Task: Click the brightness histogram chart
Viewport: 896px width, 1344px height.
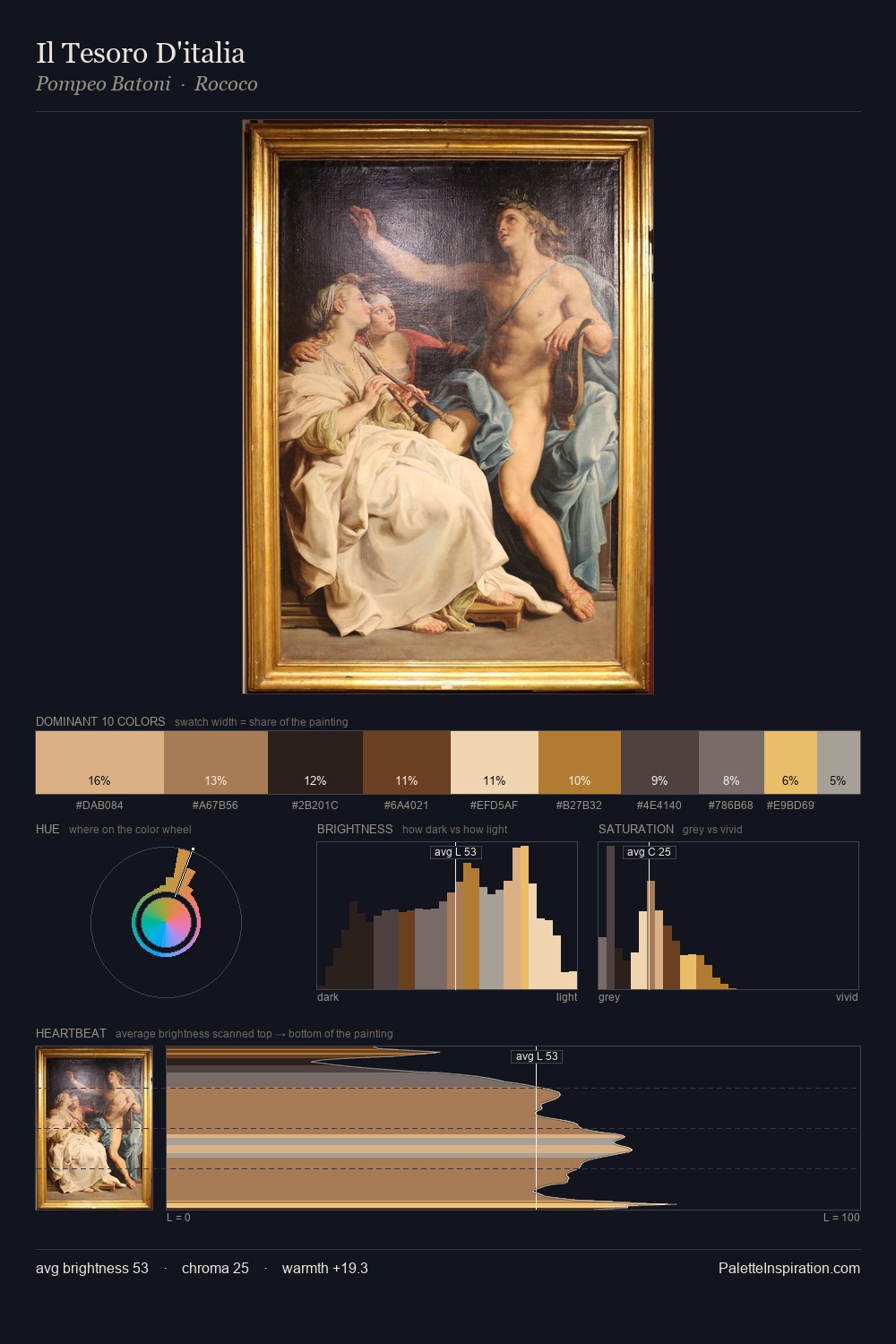Action: (447, 916)
